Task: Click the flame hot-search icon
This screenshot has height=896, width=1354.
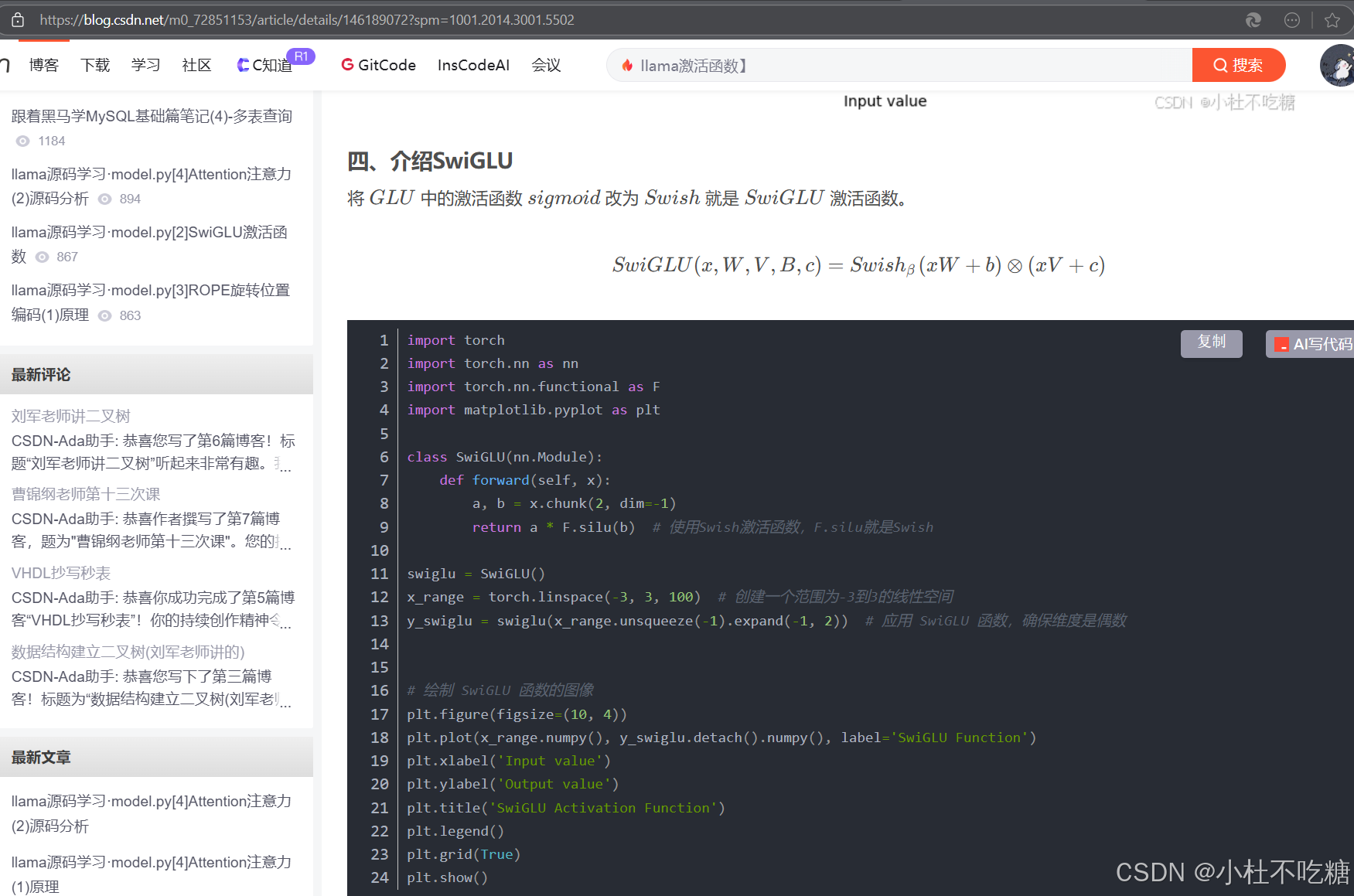Action: click(x=628, y=66)
